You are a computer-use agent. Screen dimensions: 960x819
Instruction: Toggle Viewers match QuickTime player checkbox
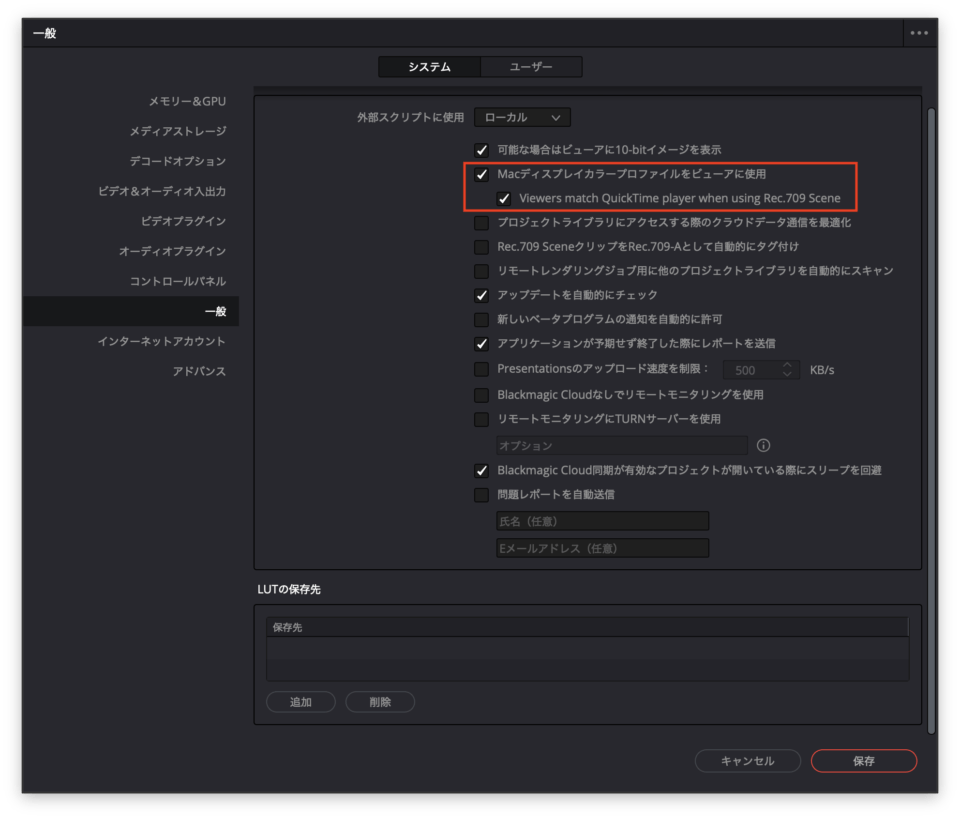(x=504, y=198)
